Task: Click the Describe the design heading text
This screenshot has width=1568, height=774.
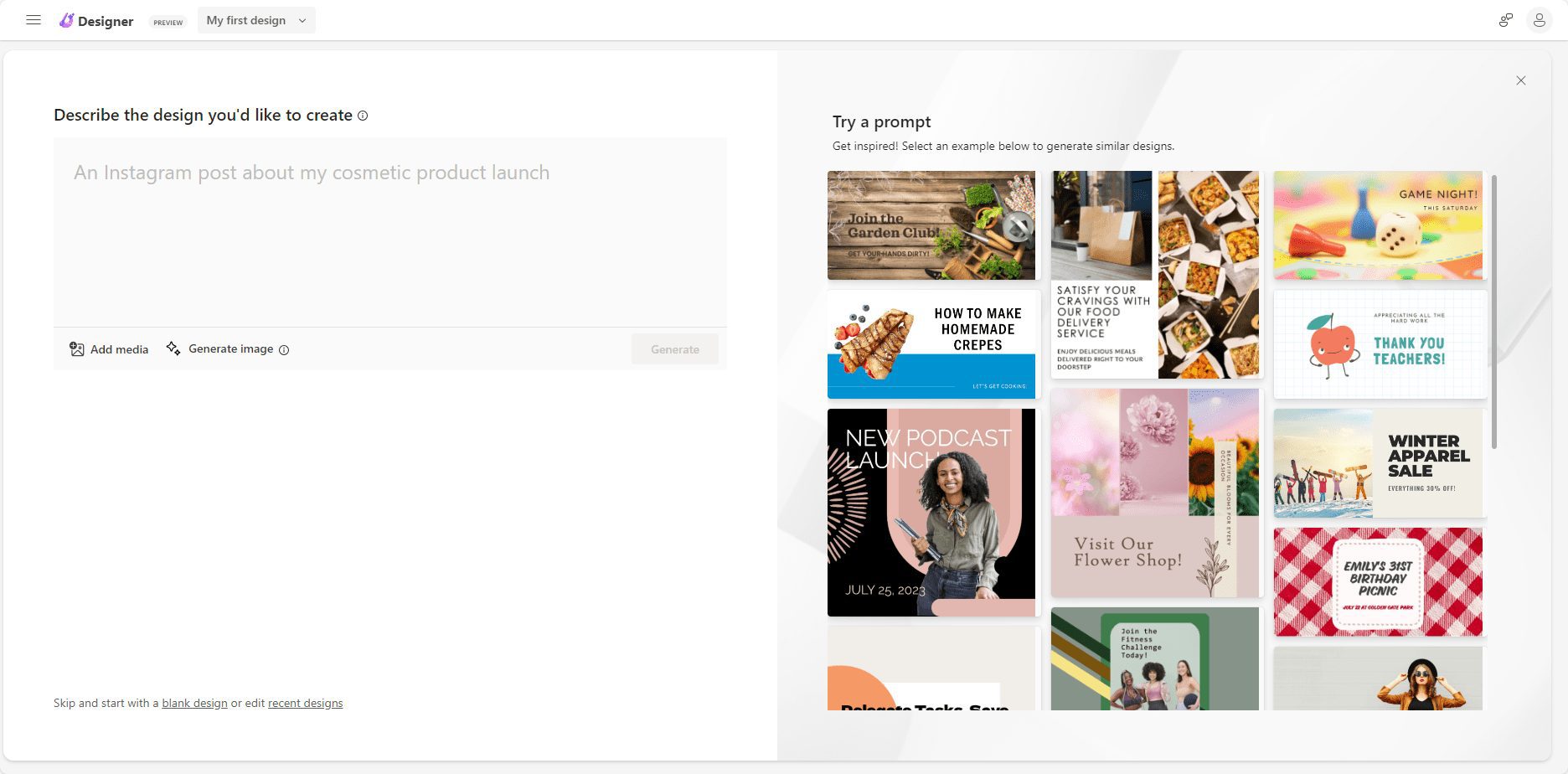Action: tap(203, 115)
